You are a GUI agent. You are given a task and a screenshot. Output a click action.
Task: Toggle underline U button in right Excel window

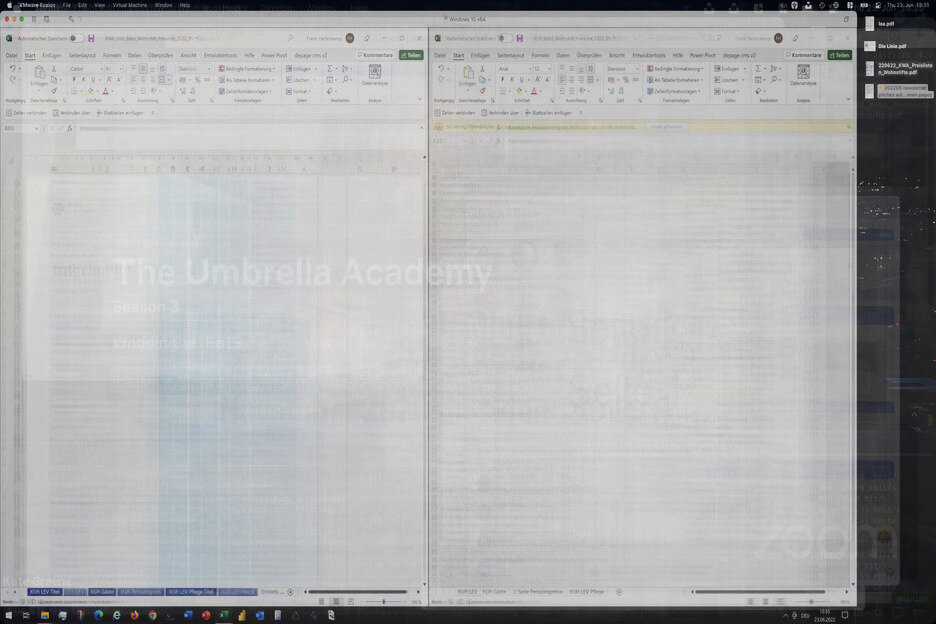tap(522, 80)
